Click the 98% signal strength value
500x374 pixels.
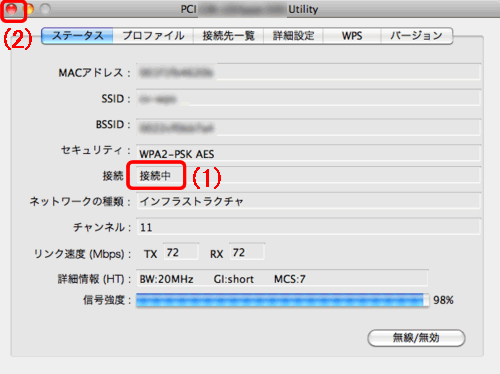[443, 300]
